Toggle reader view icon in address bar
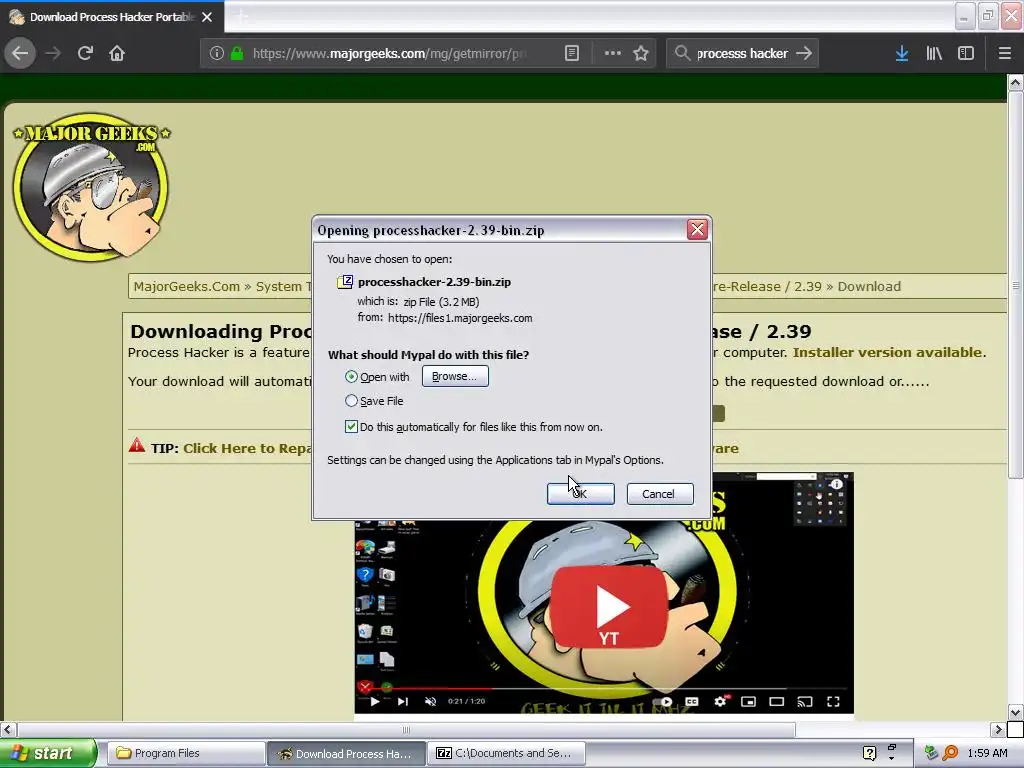Image resolution: width=1024 pixels, height=768 pixels. pos(571,53)
